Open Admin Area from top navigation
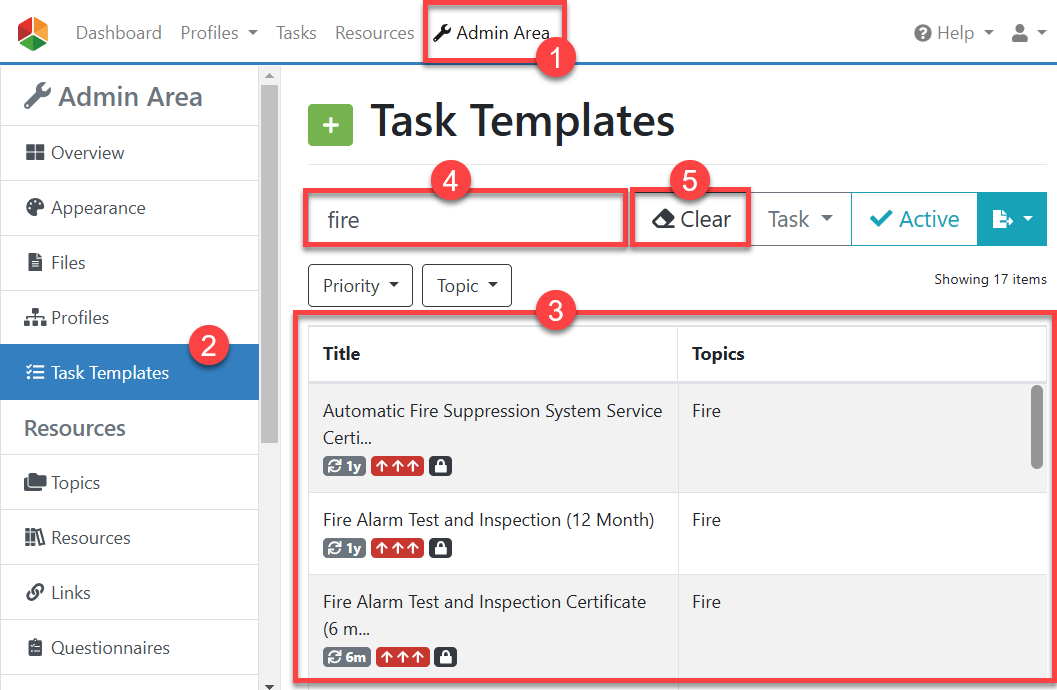 click(x=491, y=33)
